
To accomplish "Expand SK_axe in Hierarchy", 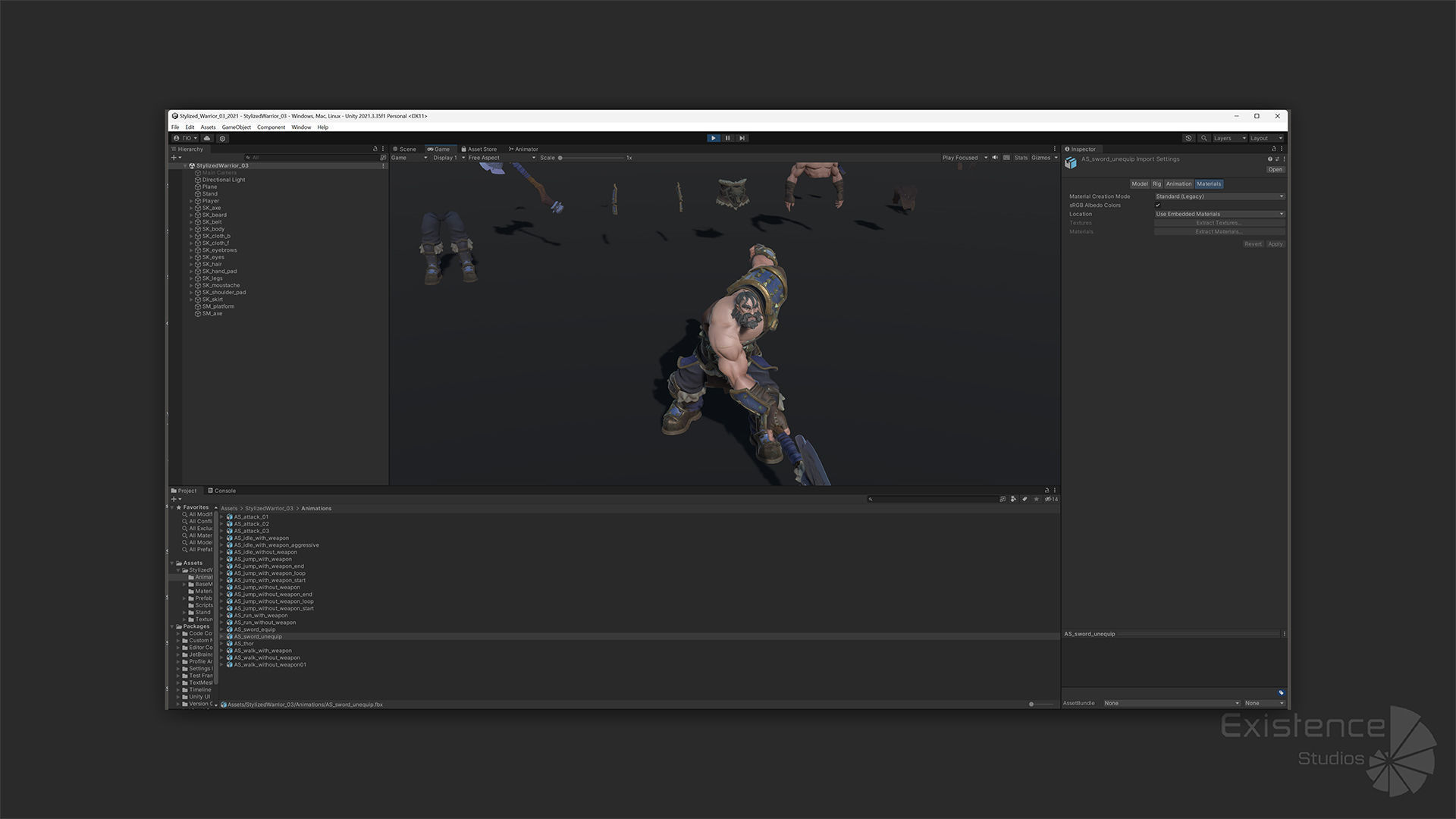I will pyautogui.click(x=191, y=208).
